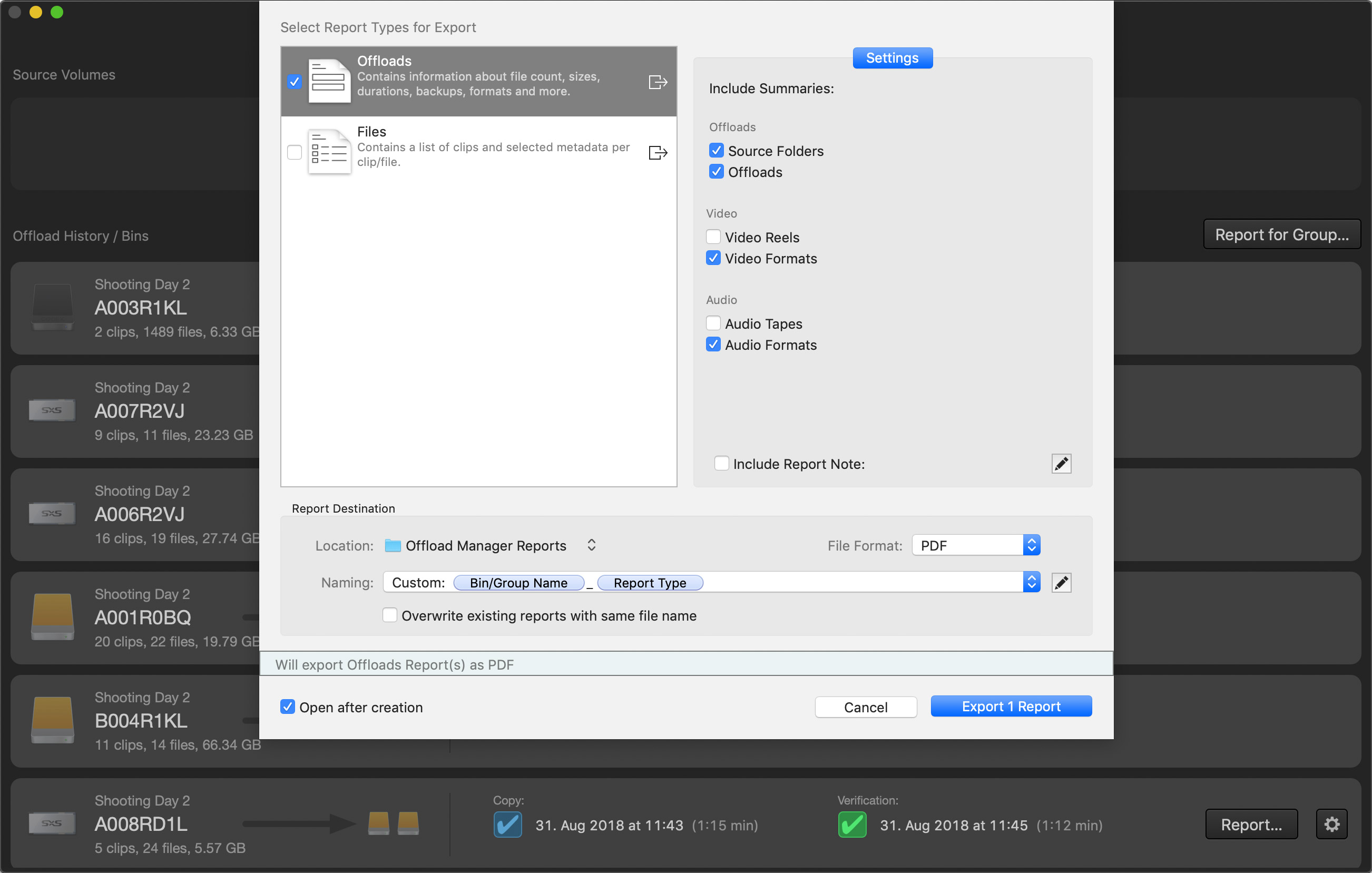
Task: Check Overwrite existing reports with same file name
Action: [x=390, y=615]
